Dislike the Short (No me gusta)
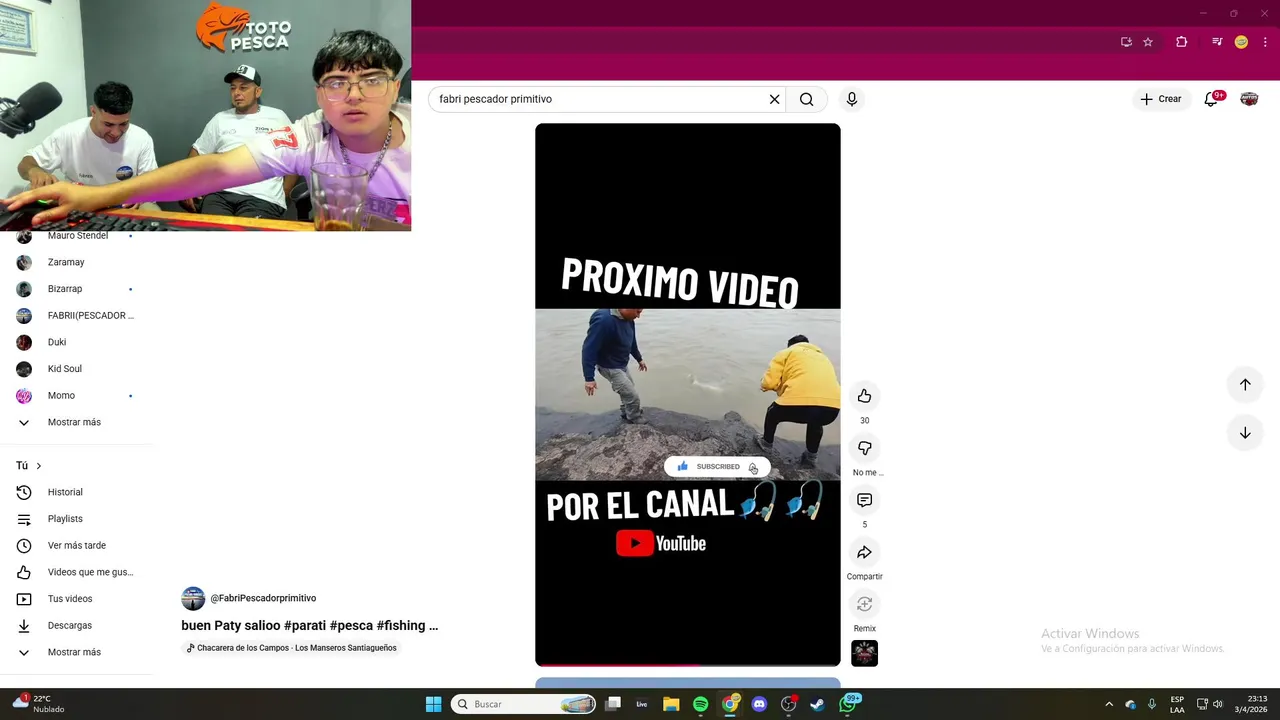Screen dimensions: 1280x720 coord(864,448)
